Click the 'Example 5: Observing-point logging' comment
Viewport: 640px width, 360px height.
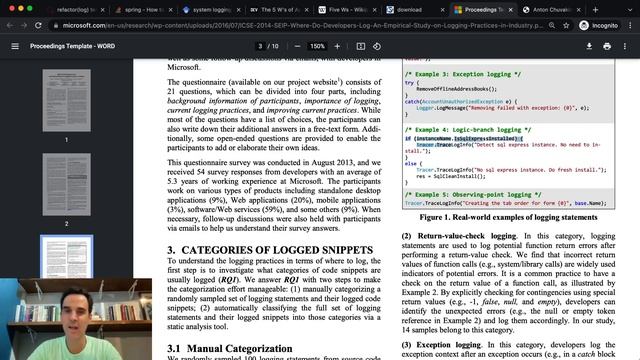pyautogui.click(x=473, y=195)
